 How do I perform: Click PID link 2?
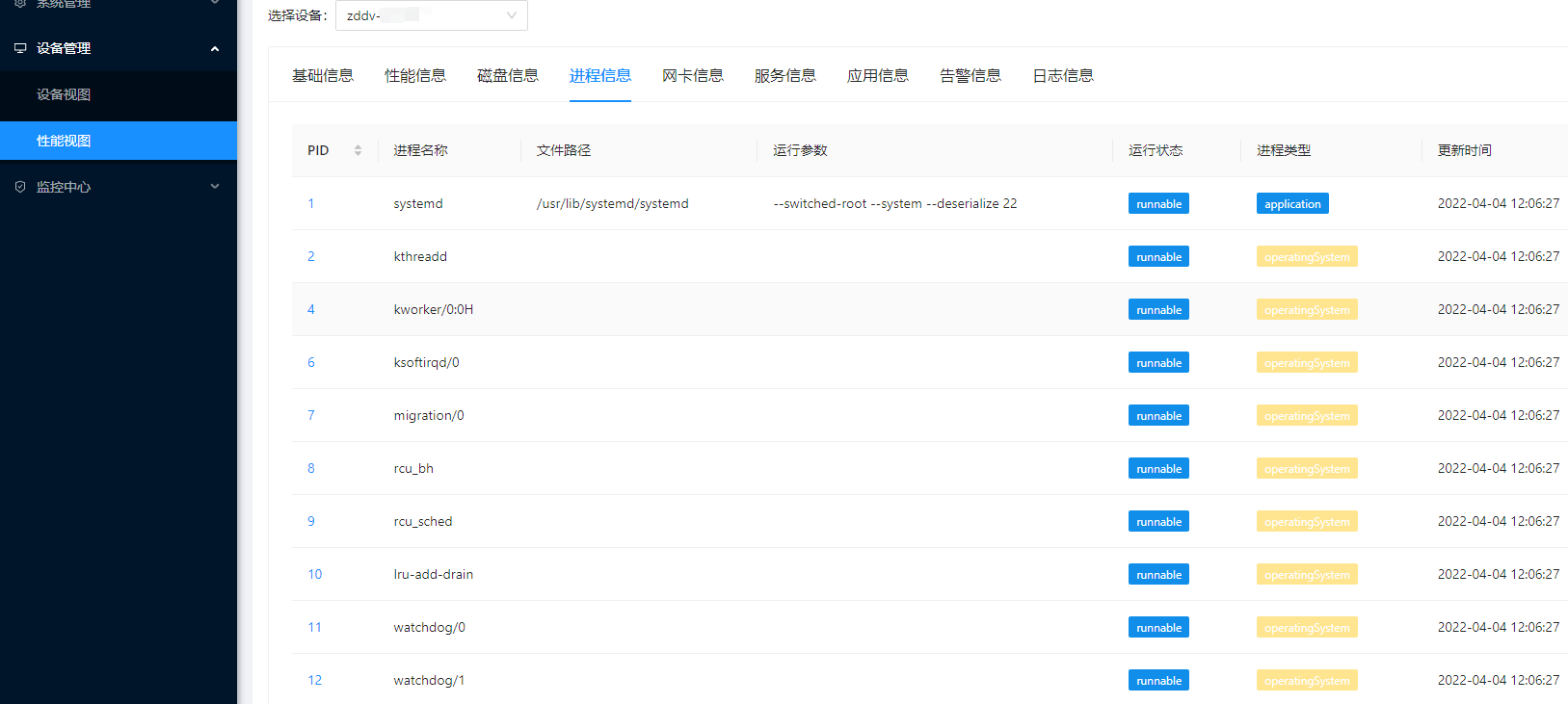click(x=311, y=256)
